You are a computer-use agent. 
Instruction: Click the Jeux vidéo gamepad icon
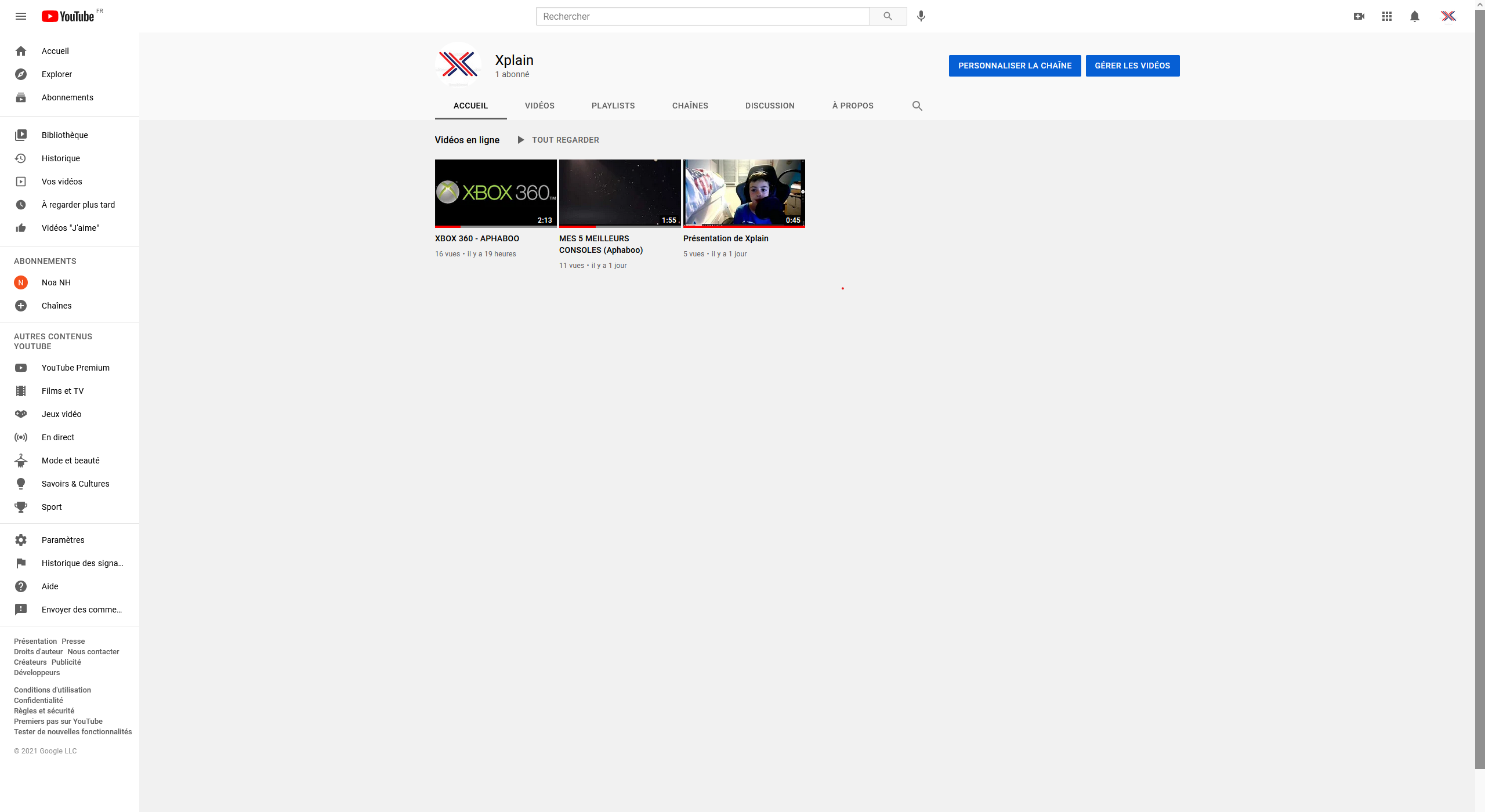[21, 414]
